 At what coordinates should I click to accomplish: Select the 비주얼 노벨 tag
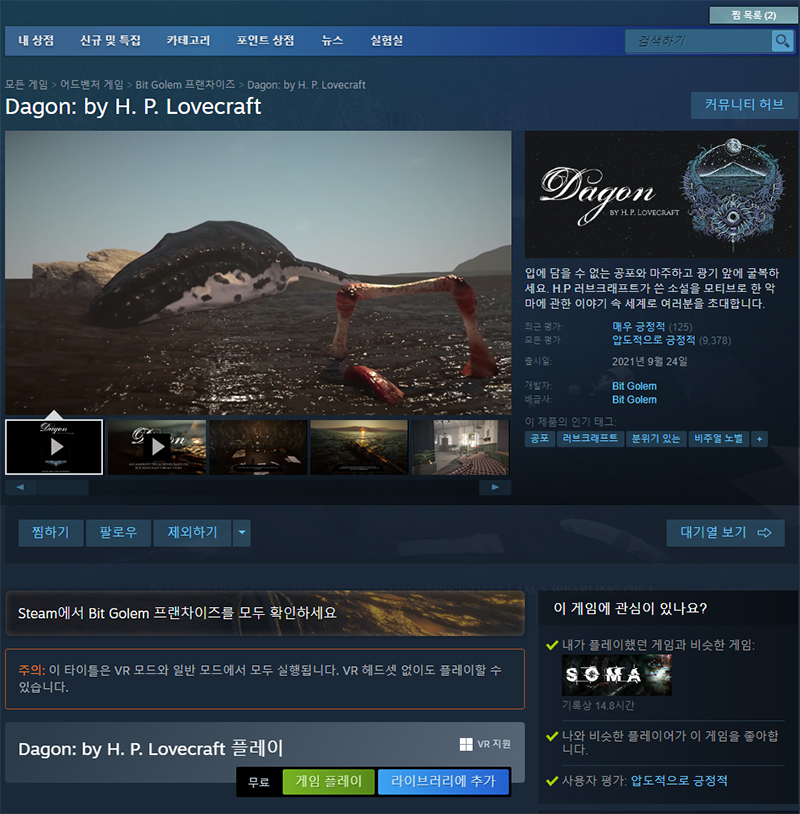(x=718, y=439)
